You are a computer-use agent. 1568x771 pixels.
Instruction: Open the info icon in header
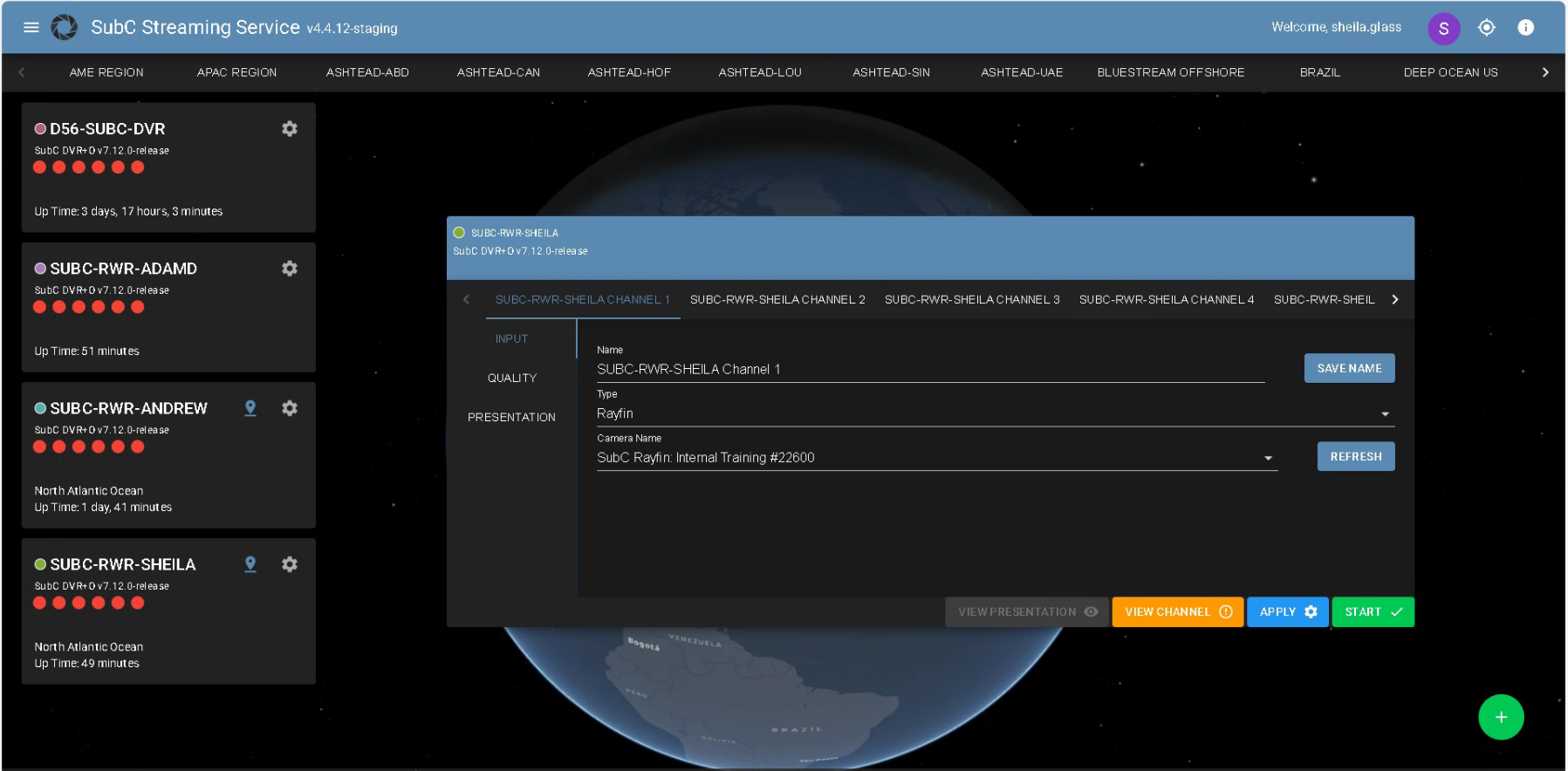(1525, 28)
